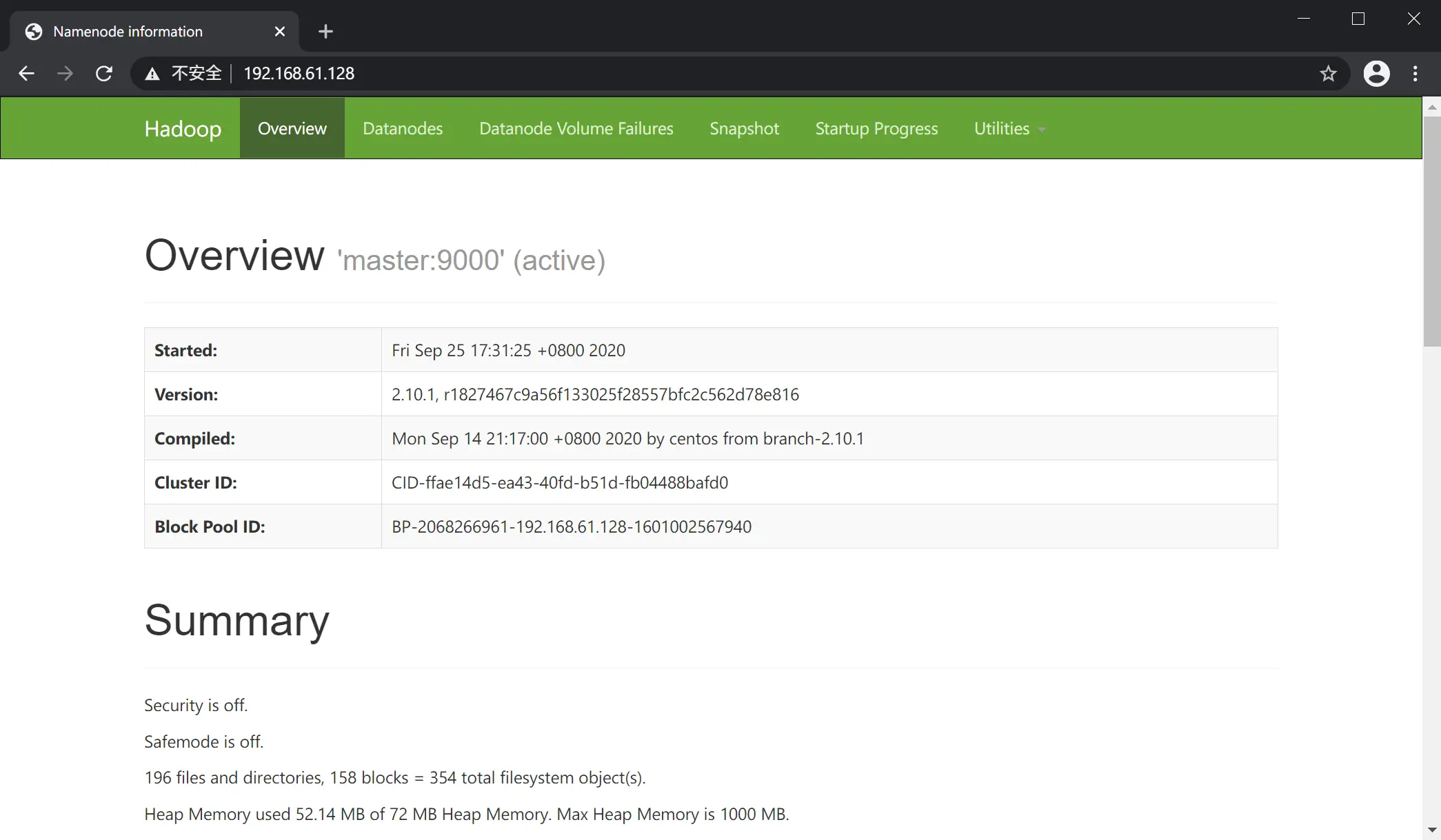Image resolution: width=1441 pixels, height=840 pixels.
Task: Open Datanode Volume Failures
Action: tap(576, 128)
